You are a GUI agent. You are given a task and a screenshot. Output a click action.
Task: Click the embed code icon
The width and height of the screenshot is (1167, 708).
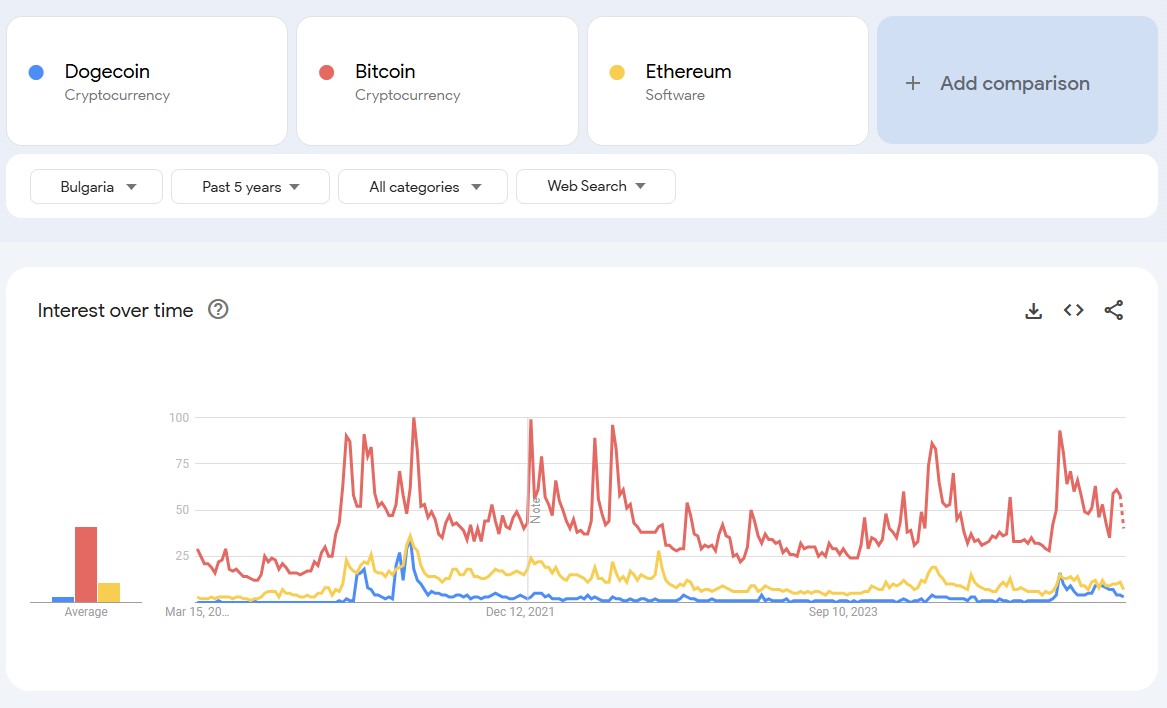(x=1073, y=310)
